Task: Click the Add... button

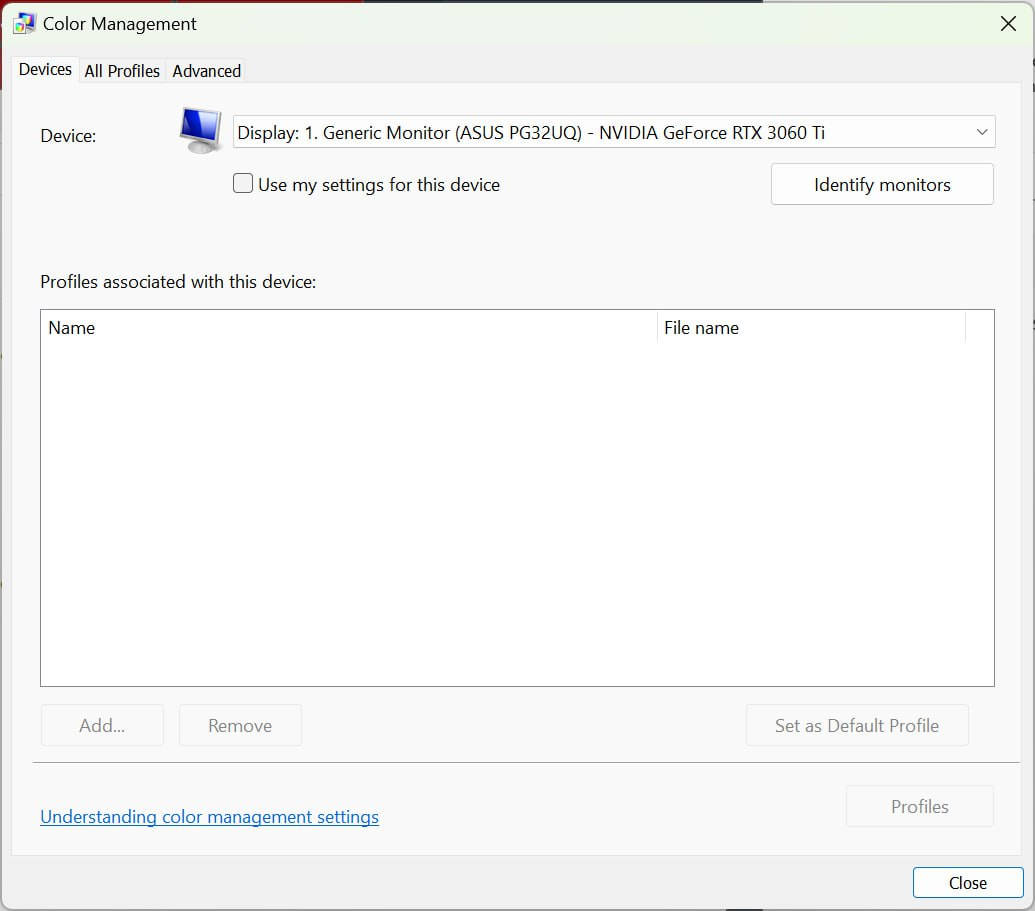Action: click(102, 725)
